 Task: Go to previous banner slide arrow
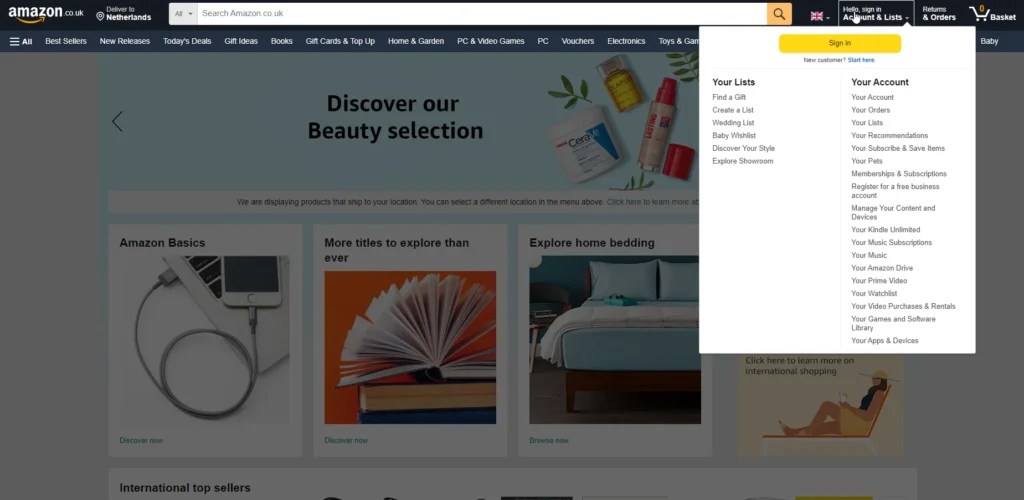pos(118,121)
